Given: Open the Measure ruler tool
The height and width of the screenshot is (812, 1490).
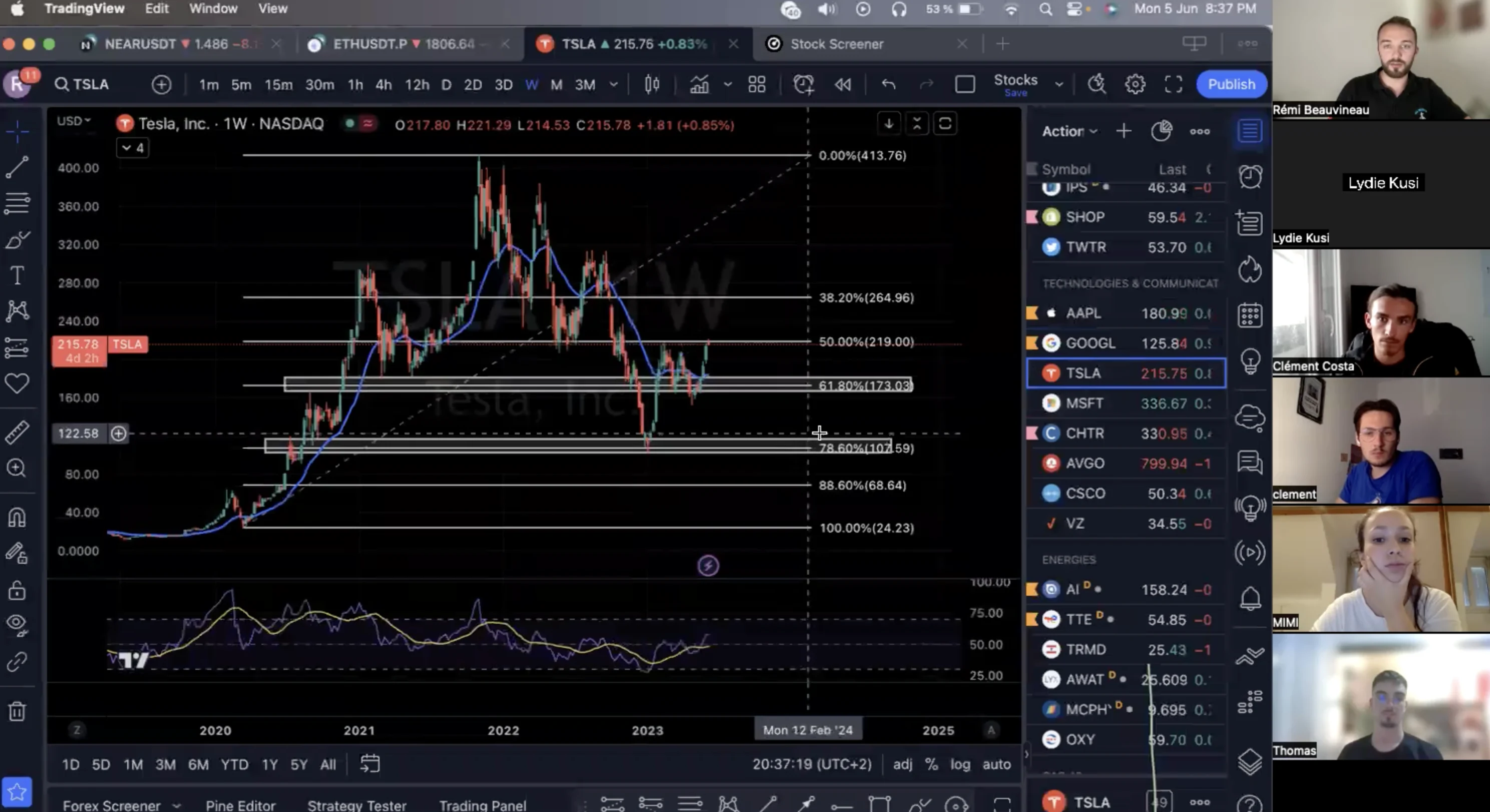Looking at the screenshot, I should point(17,432).
